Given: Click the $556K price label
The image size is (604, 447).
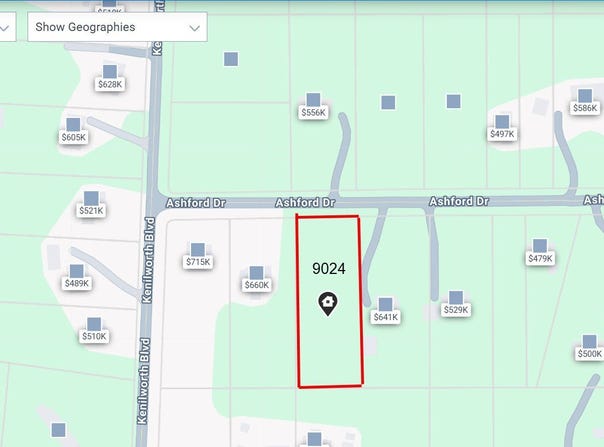Looking at the screenshot, I should point(313,113).
